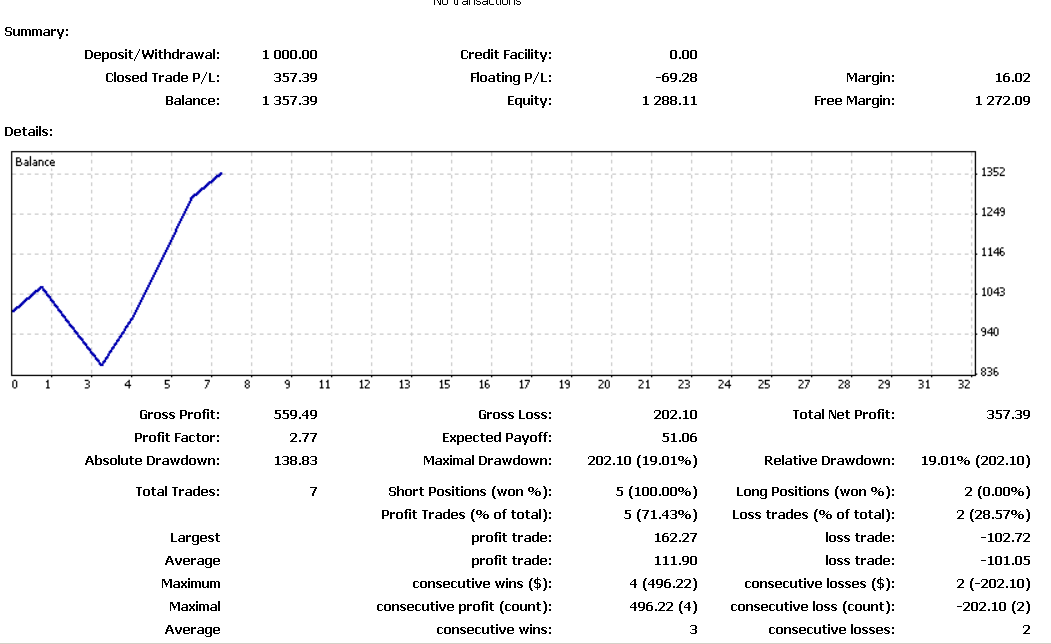Click the Profit Factor value 2.77
The image size is (1051, 644).
(x=303, y=438)
